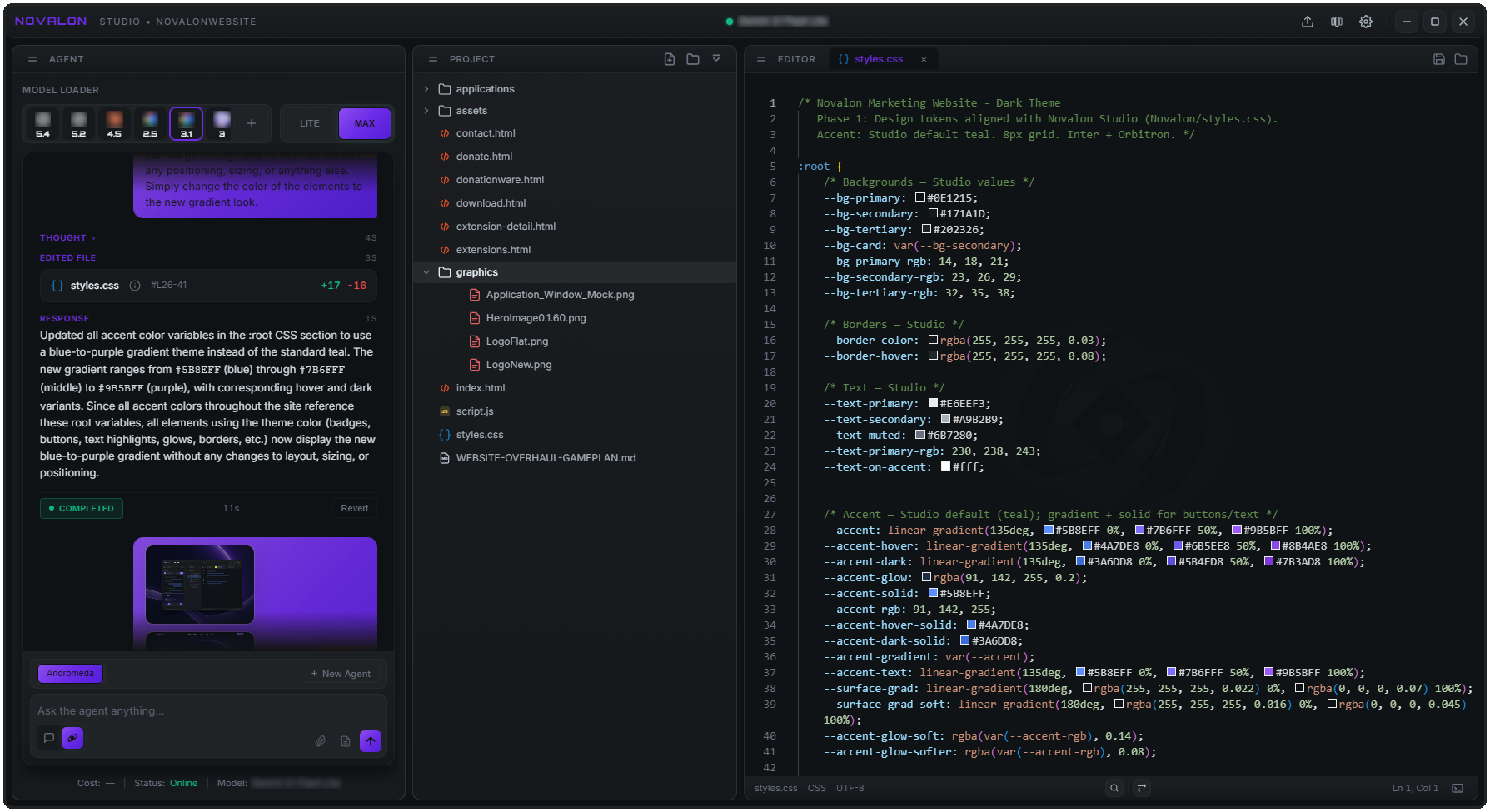
Task: Toggle replace icon in editor status bar
Action: [x=1142, y=788]
